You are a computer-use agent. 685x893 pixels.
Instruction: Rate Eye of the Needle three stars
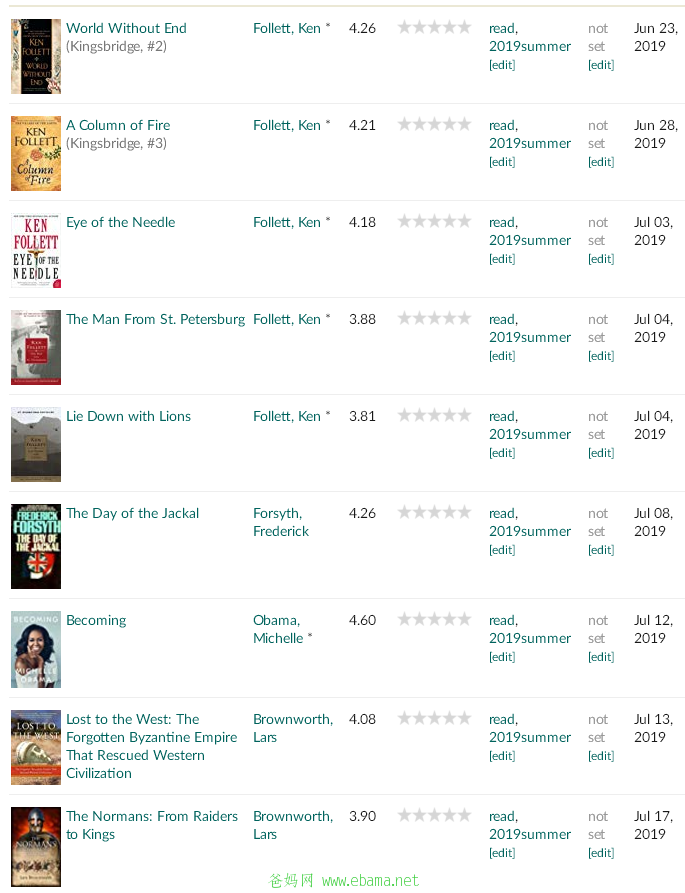(x=434, y=220)
